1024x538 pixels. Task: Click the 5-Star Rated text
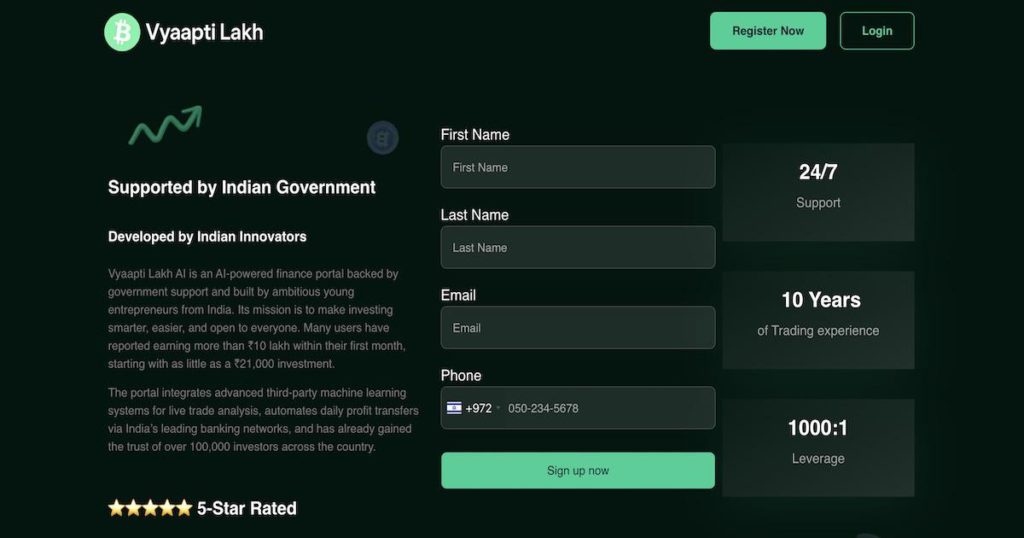pyautogui.click(x=246, y=508)
